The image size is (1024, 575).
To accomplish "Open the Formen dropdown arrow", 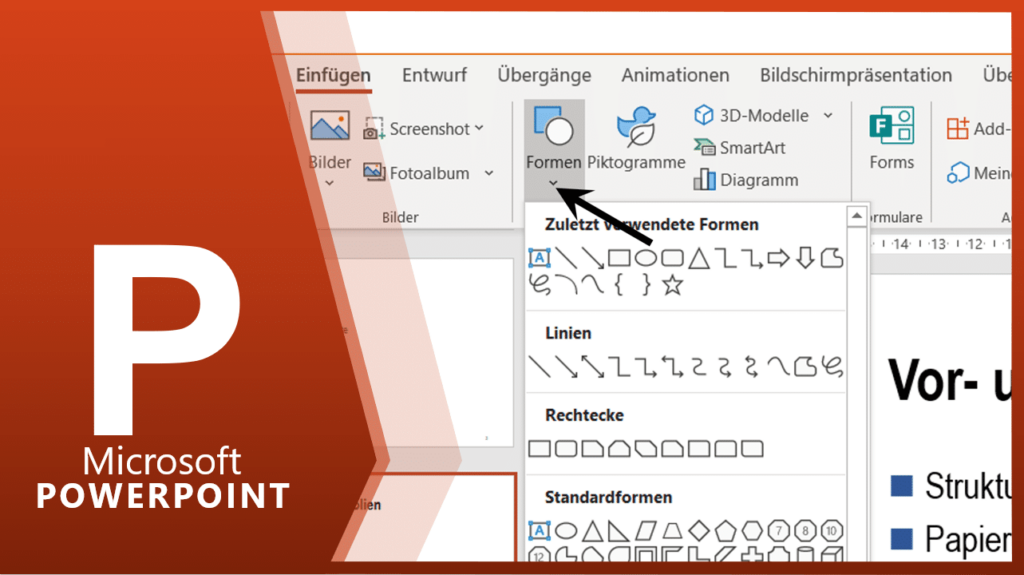I will (x=553, y=184).
